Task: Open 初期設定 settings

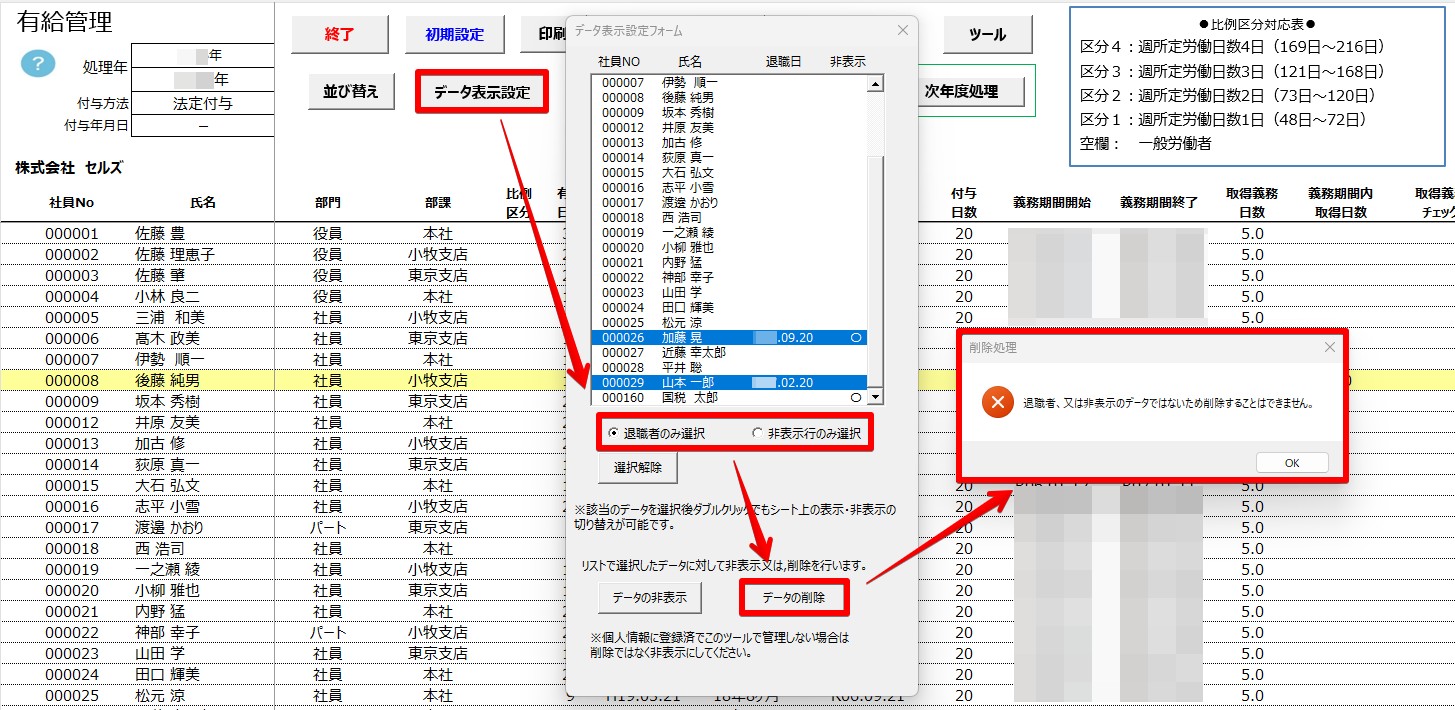Action: (454, 35)
